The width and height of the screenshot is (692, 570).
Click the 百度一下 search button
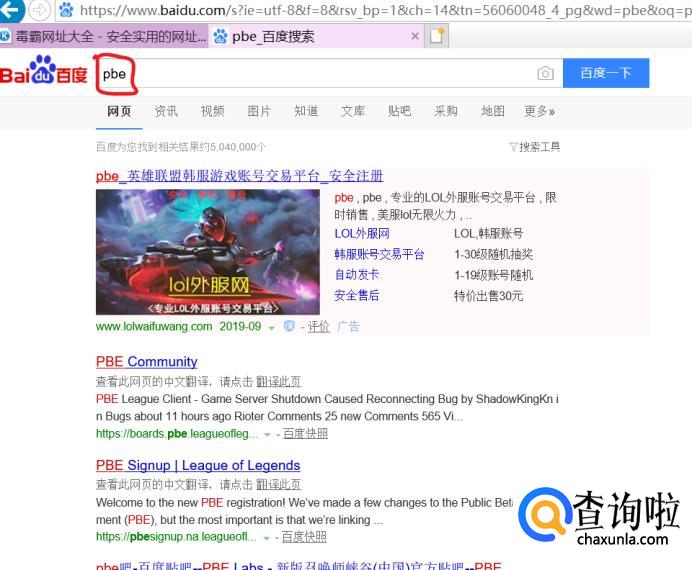606,73
